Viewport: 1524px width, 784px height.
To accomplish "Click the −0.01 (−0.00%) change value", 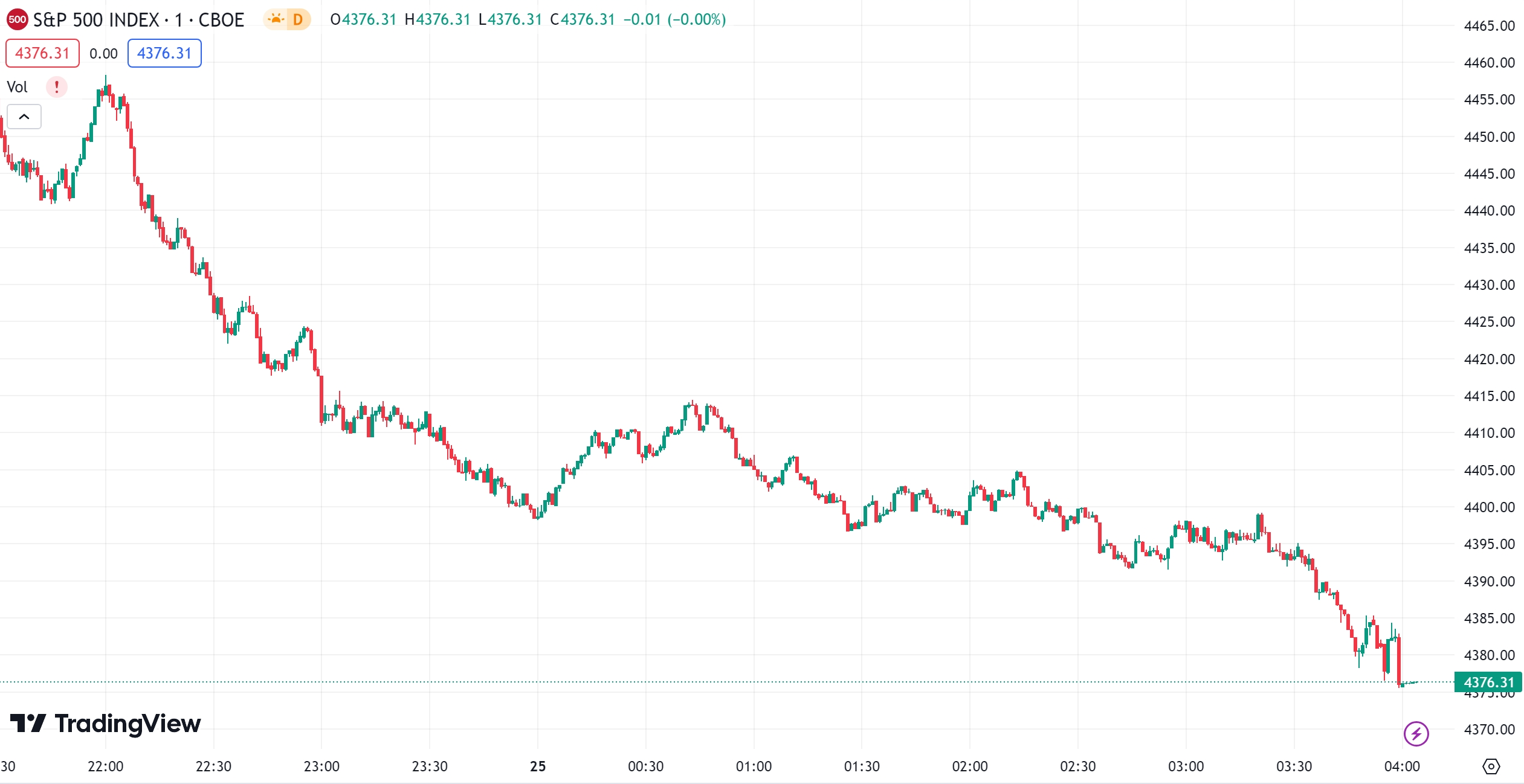I will (674, 19).
